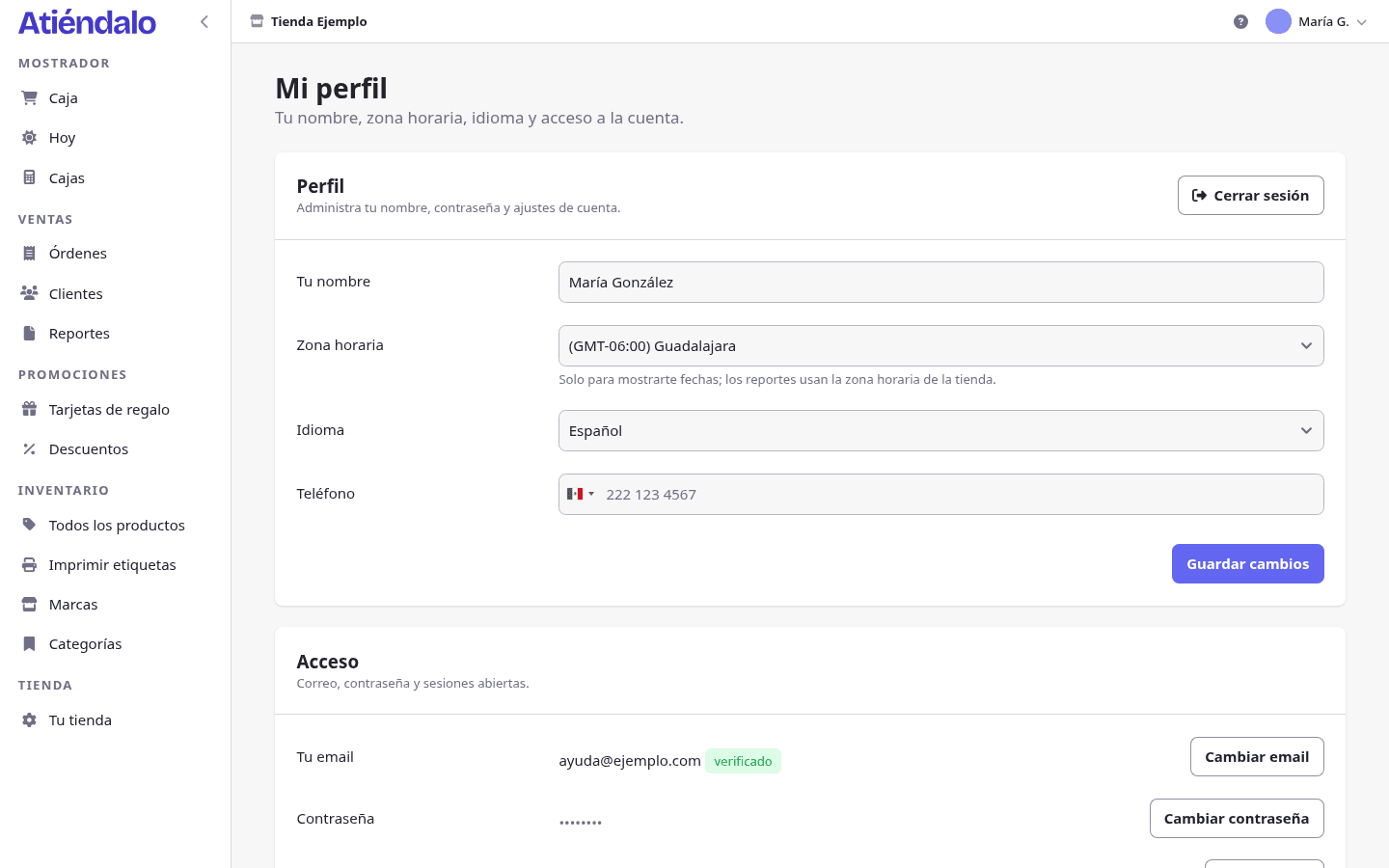Open Todos los productos
The image size is (1389, 868).
pos(116,526)
